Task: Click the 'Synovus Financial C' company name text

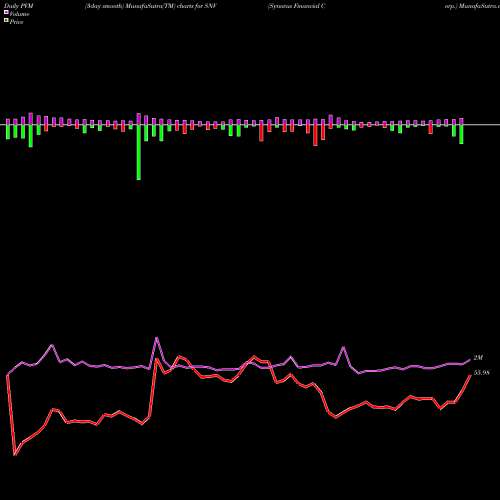Action: [x=297, y=6]
